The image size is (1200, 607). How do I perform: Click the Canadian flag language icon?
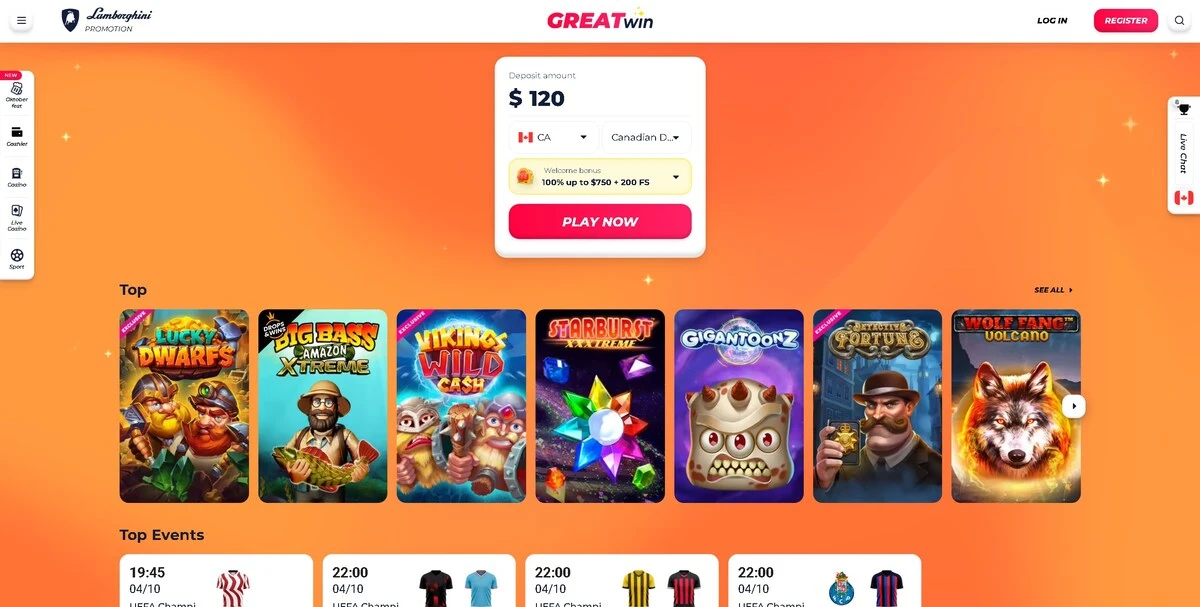1184,197
